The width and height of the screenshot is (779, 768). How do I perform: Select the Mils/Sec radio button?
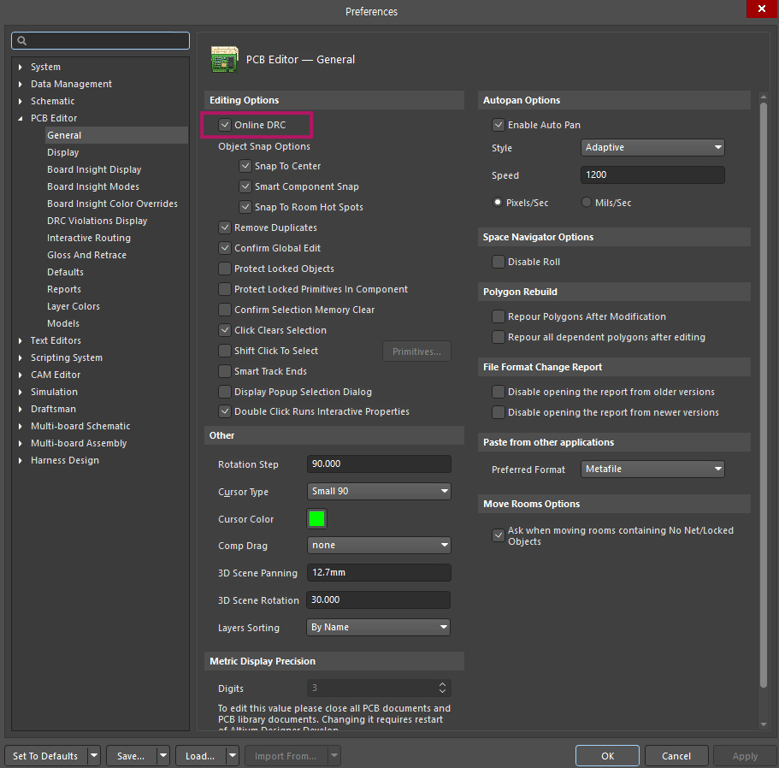point(587,202)
